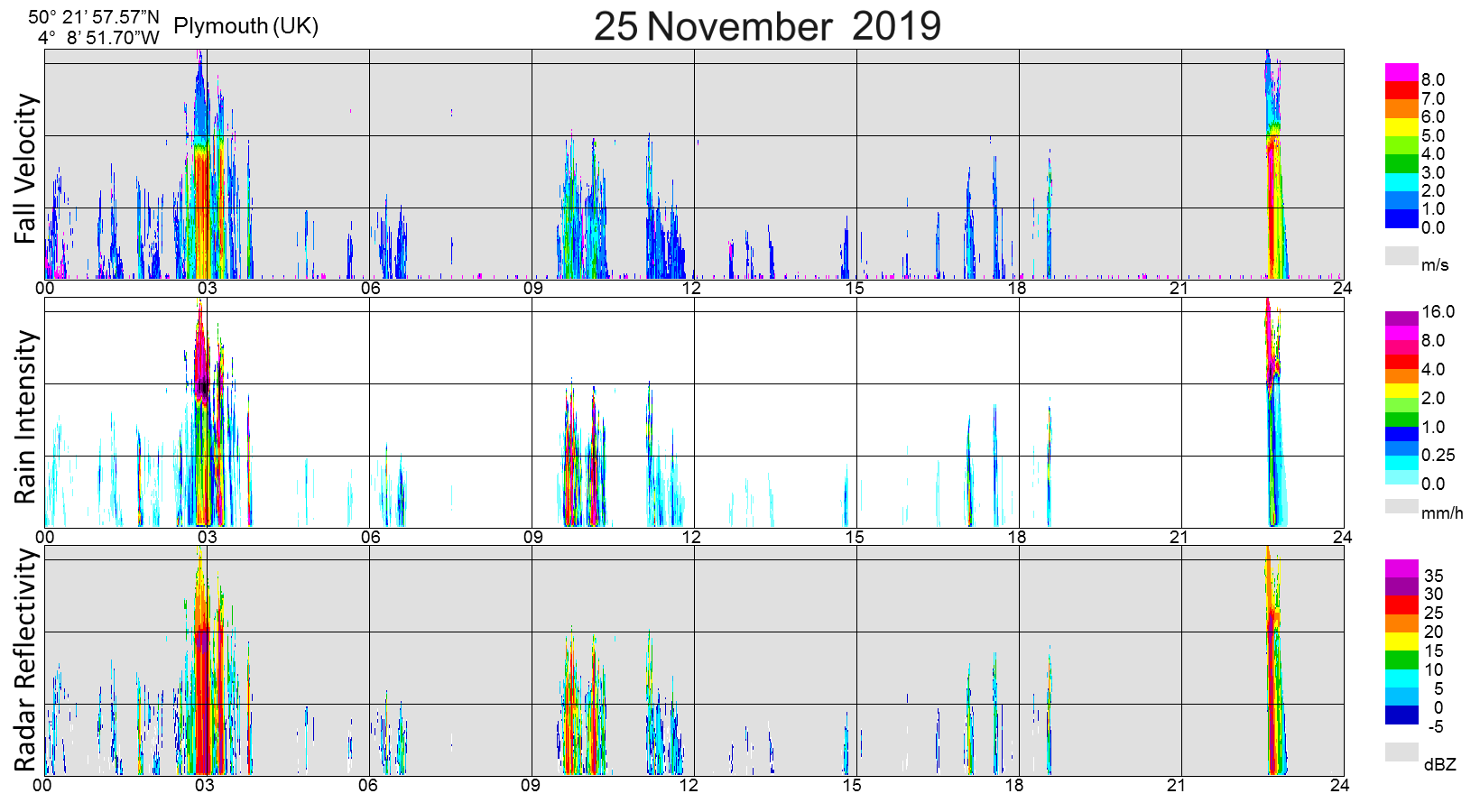
Task: Pick the red swatch in Reflectivity legend
Action: (x=1401, y=605)
